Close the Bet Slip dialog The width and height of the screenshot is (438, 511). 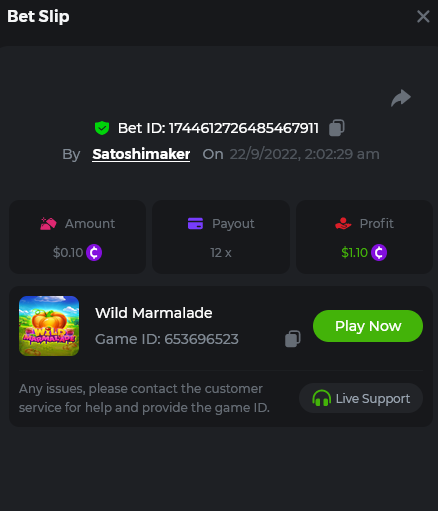coord(423,16)
